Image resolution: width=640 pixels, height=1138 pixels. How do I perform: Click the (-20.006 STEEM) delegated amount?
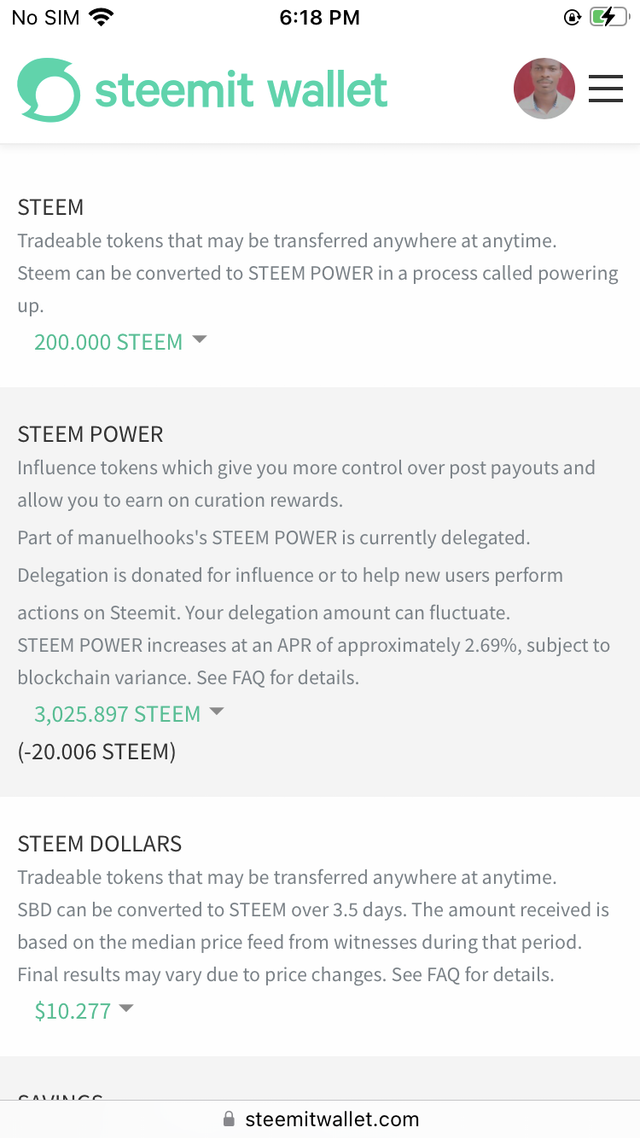pos(96,752)
